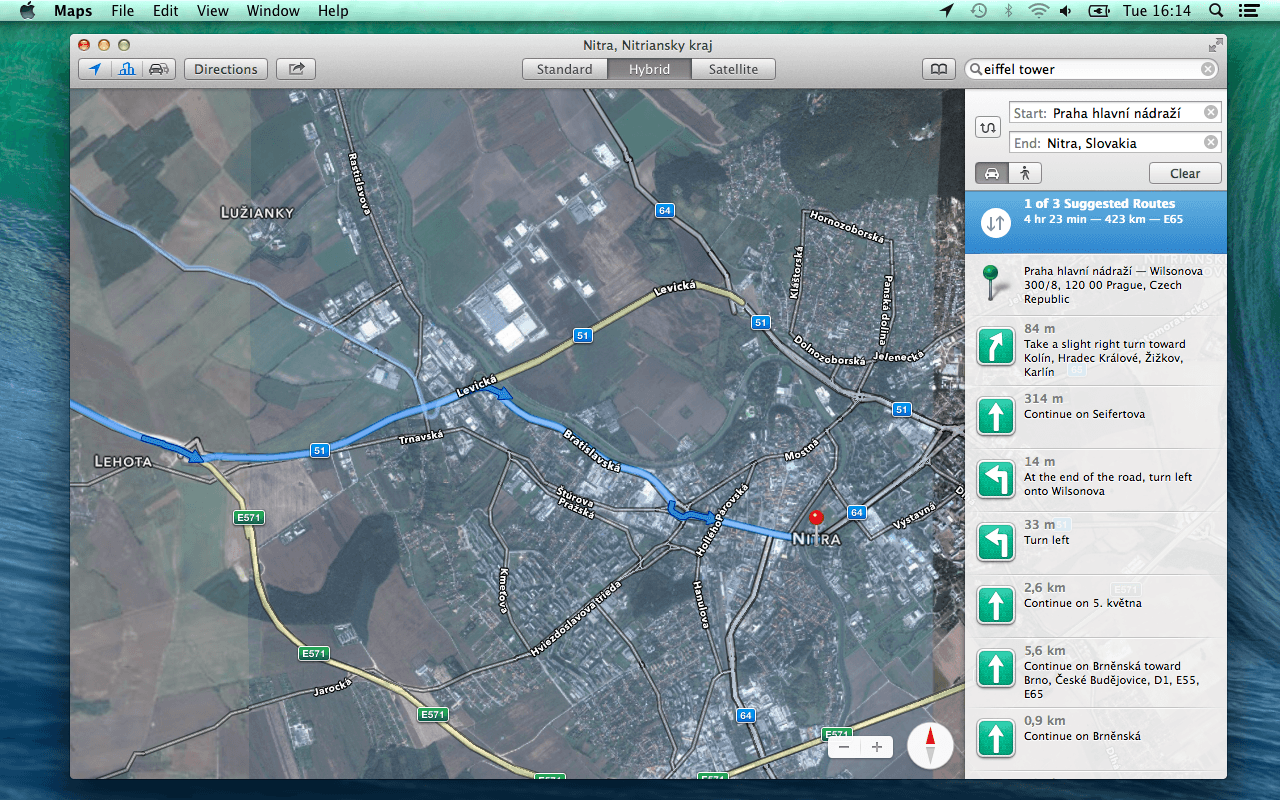
Task: Open the Apple menu
Action: 27,11
